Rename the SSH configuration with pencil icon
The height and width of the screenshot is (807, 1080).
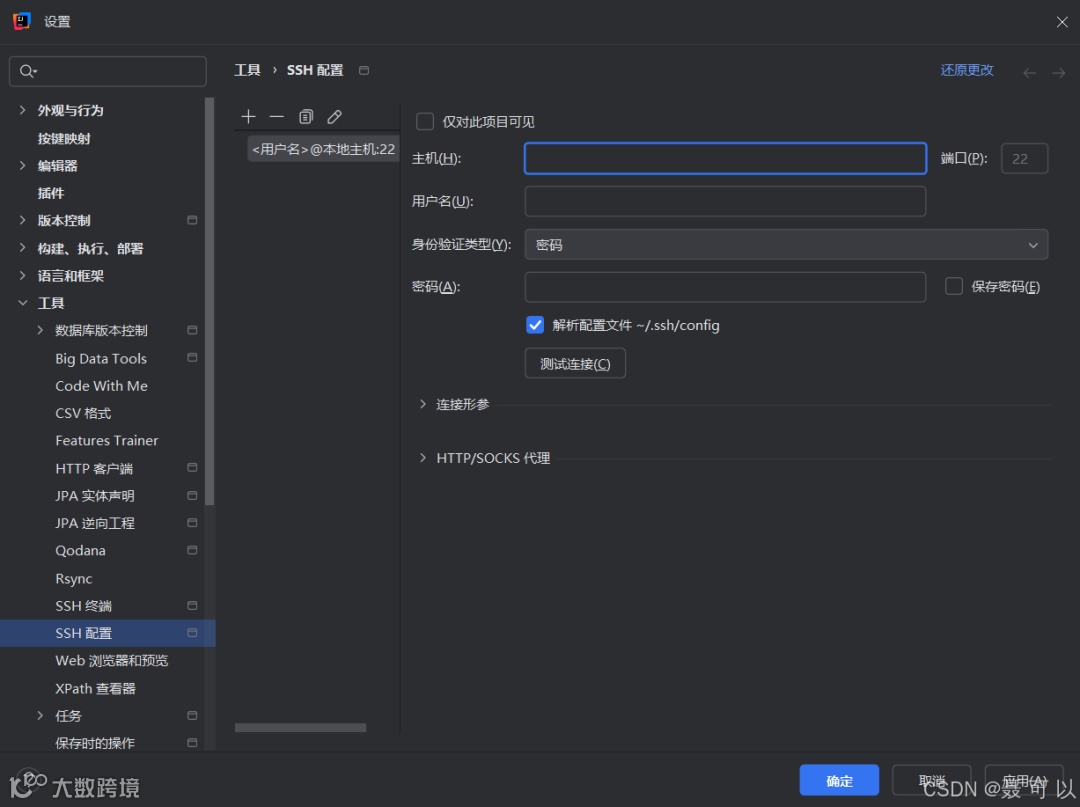tap(335, 116)
